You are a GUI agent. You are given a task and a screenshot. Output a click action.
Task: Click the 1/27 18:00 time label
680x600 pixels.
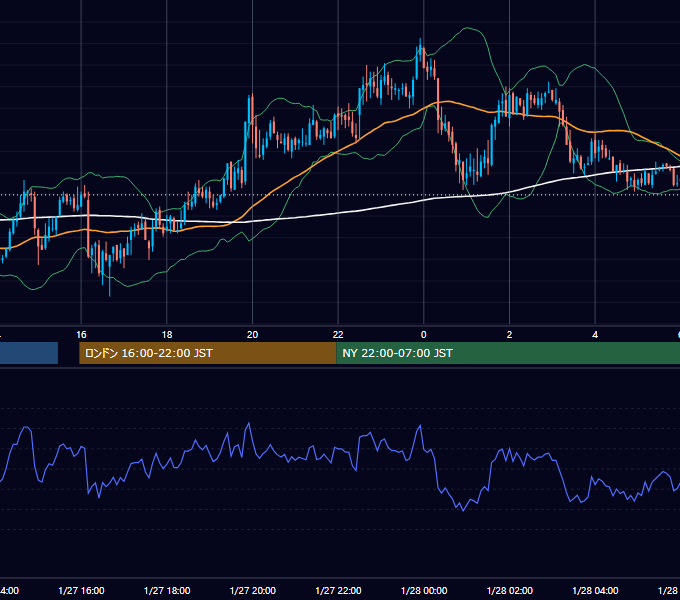(167, 590)
